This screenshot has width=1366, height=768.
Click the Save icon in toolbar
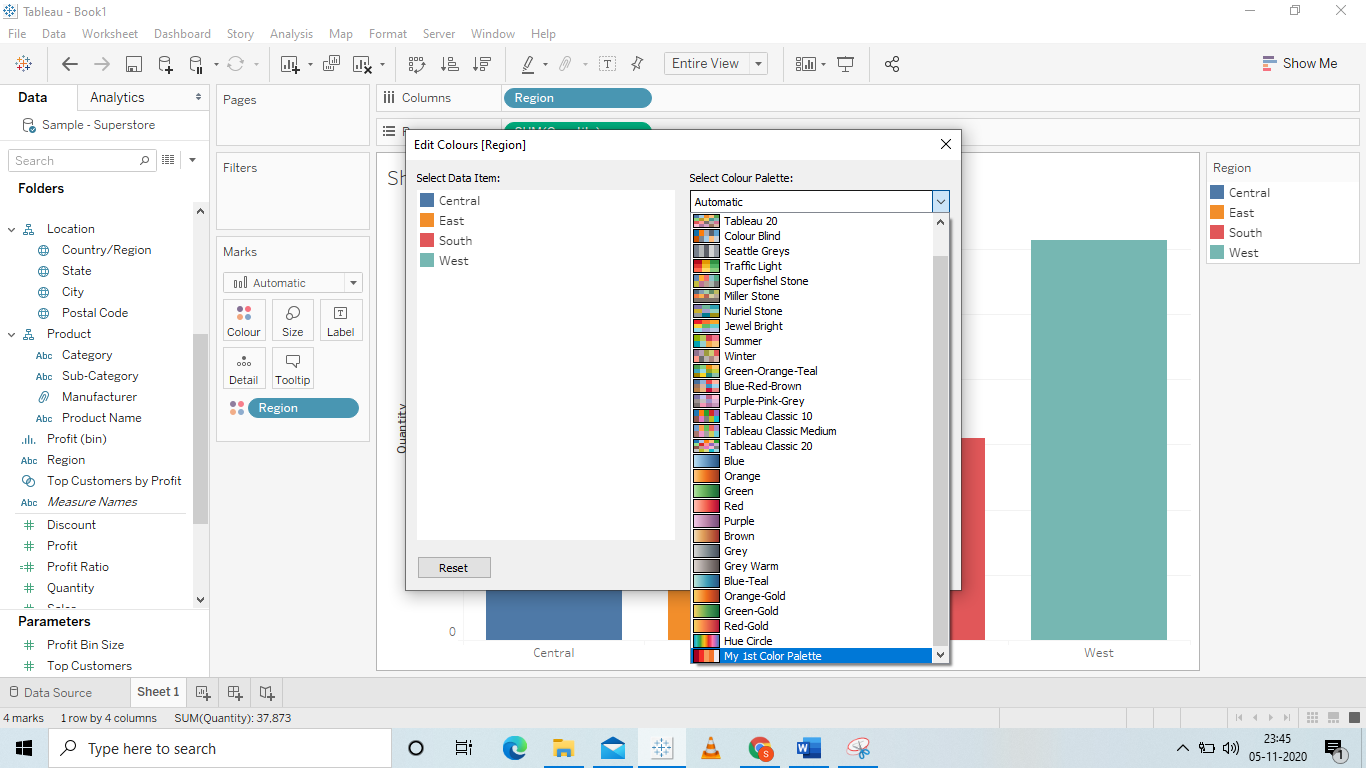pos(133,64)
